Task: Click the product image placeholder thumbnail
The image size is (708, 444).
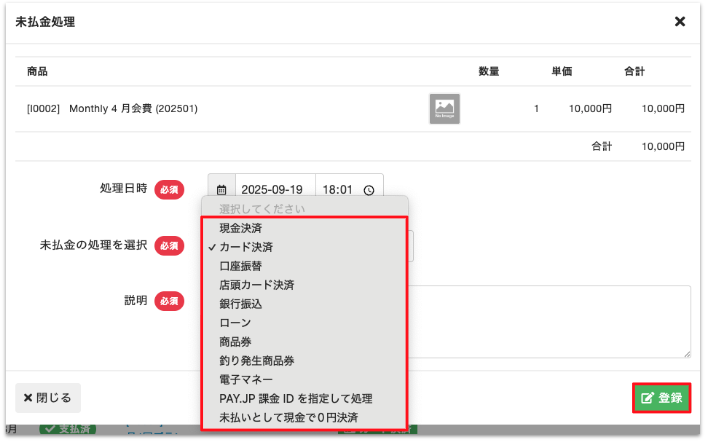Action: pos(444,108)
